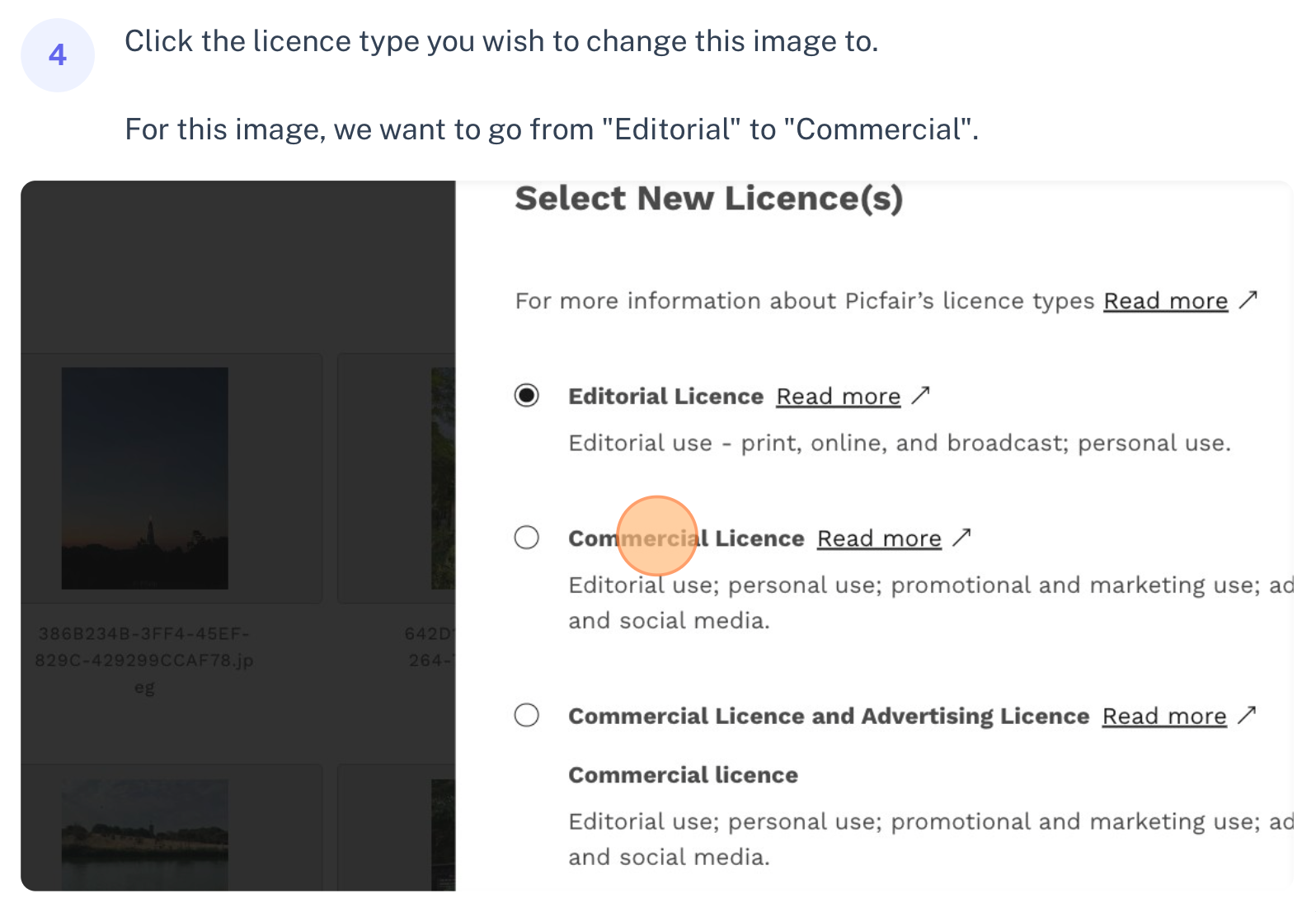Viewport: 1316px width, 912px height.
Task: Click the orange highlight circle on Commercial
Action: point(657,535)
